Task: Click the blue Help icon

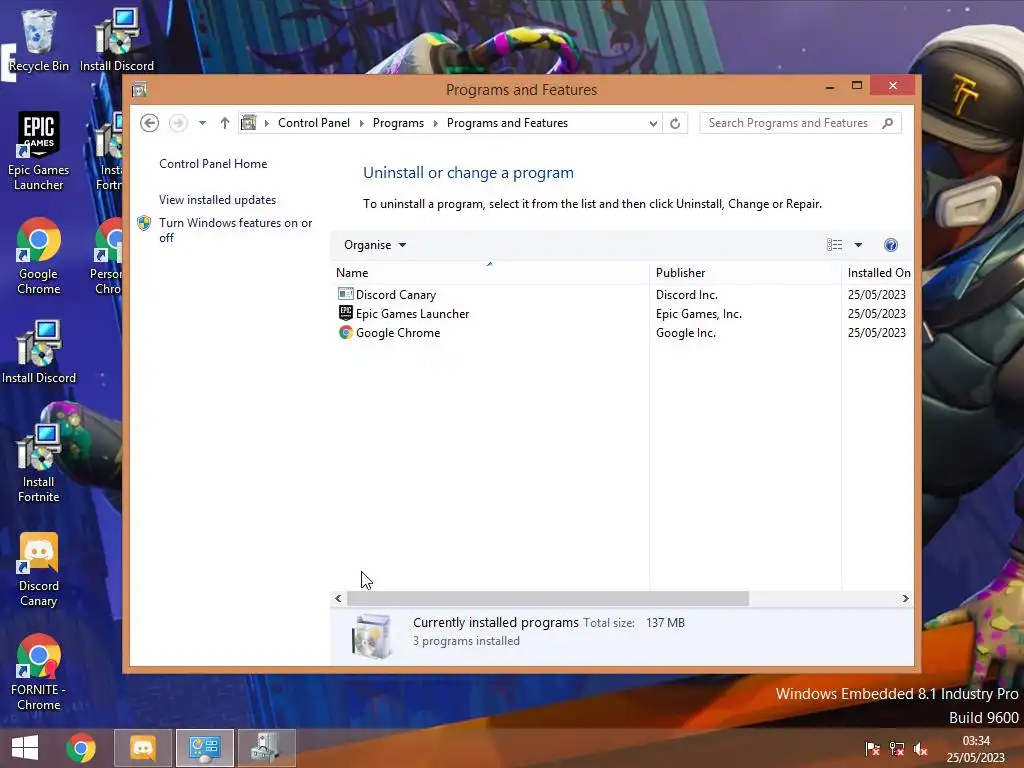Action: 891,245
